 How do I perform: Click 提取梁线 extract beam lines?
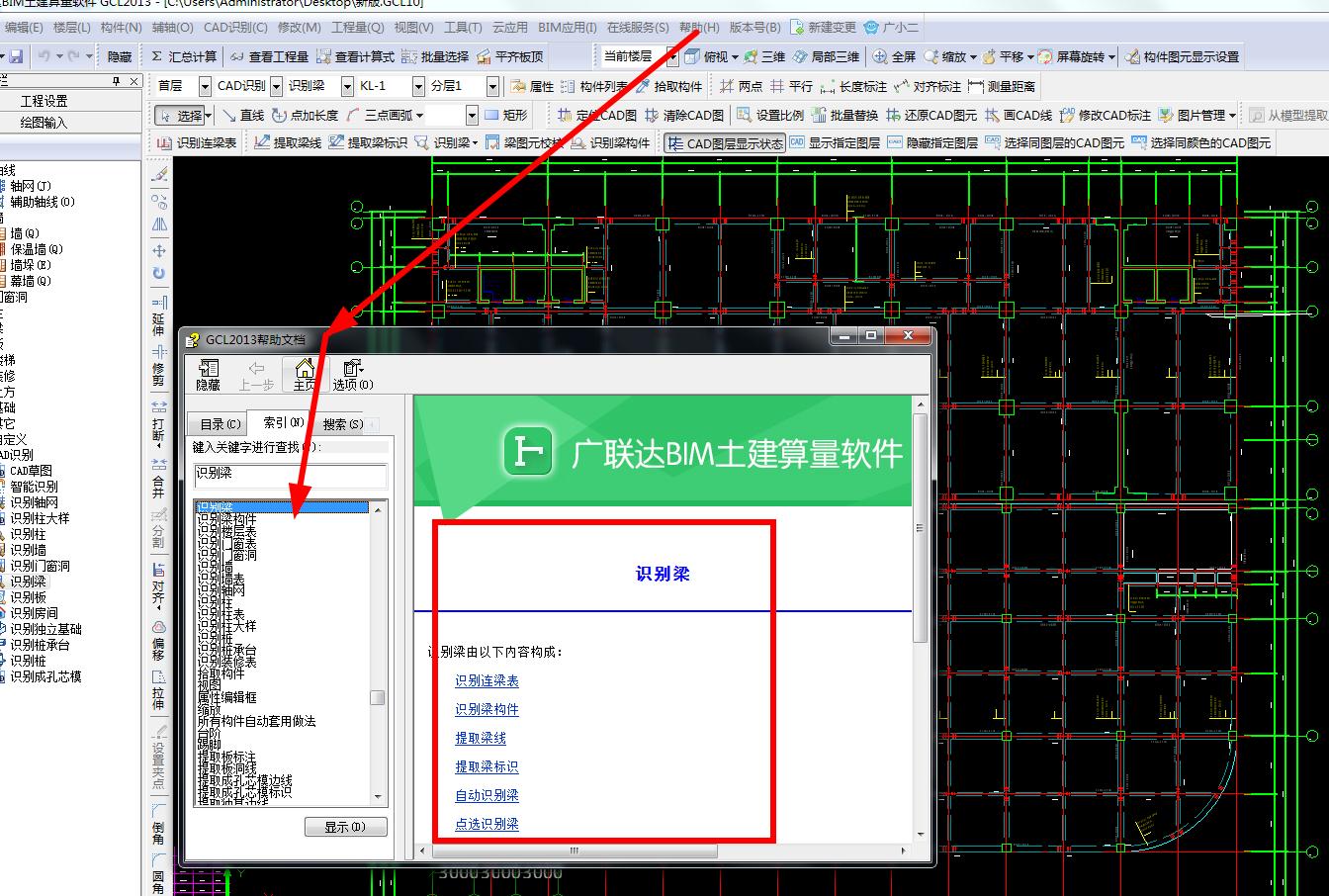pyautogui.click(x=288, y=142)
